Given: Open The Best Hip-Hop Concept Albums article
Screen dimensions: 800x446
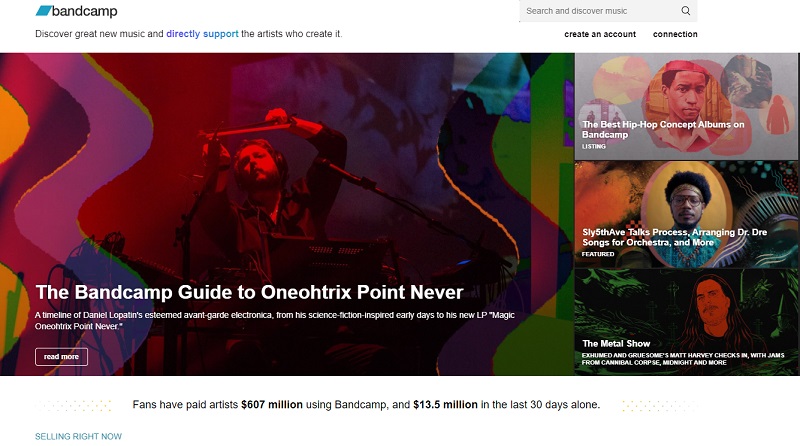Looking at the screenshot, I should pos(687,106).
